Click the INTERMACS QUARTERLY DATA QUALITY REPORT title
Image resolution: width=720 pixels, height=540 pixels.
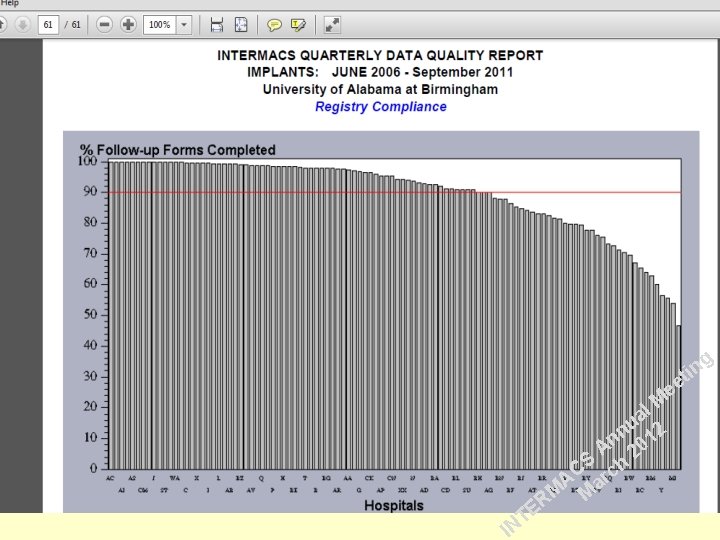coord(380,56)
